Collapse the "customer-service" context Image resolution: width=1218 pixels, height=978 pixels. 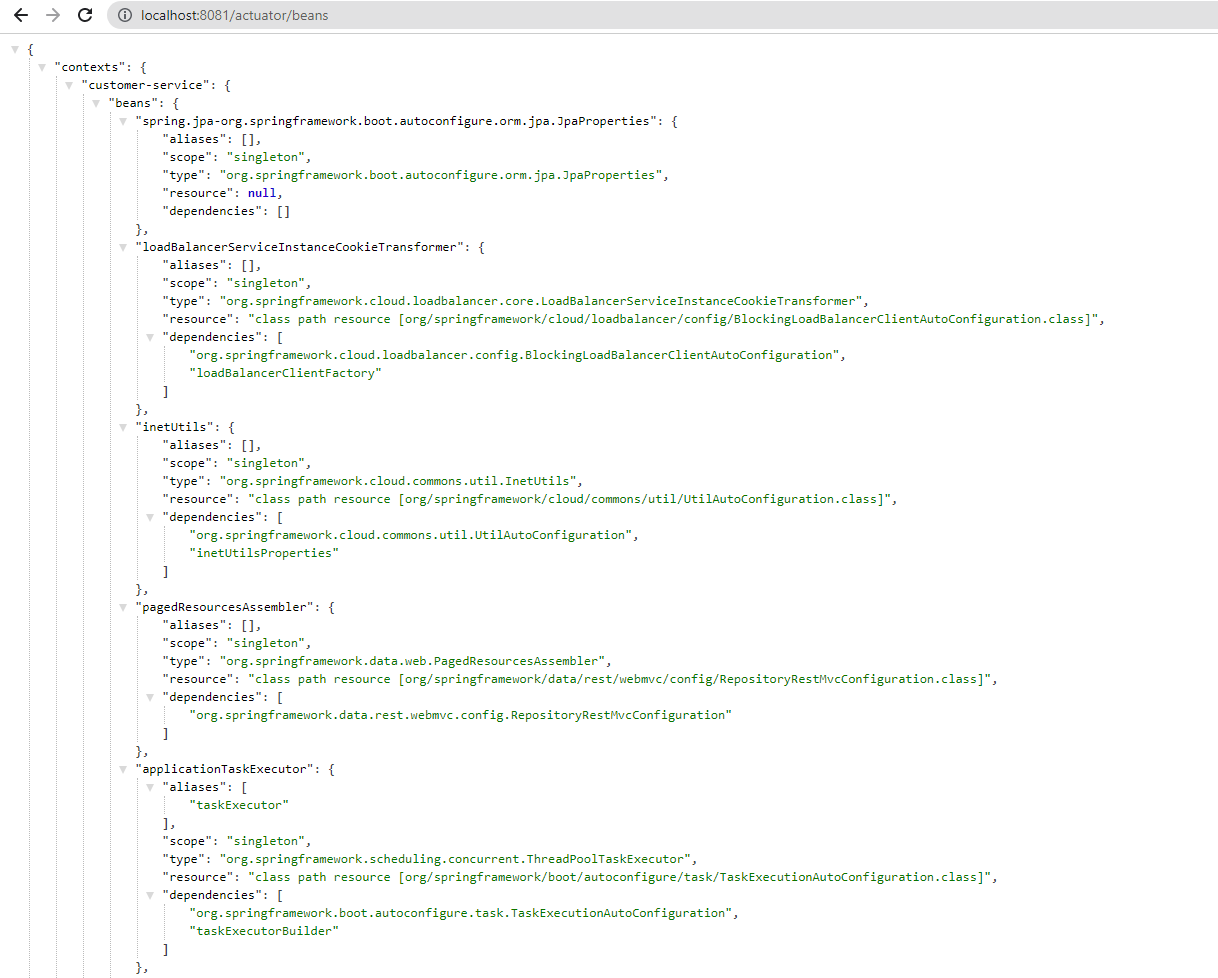click(69, 84)
